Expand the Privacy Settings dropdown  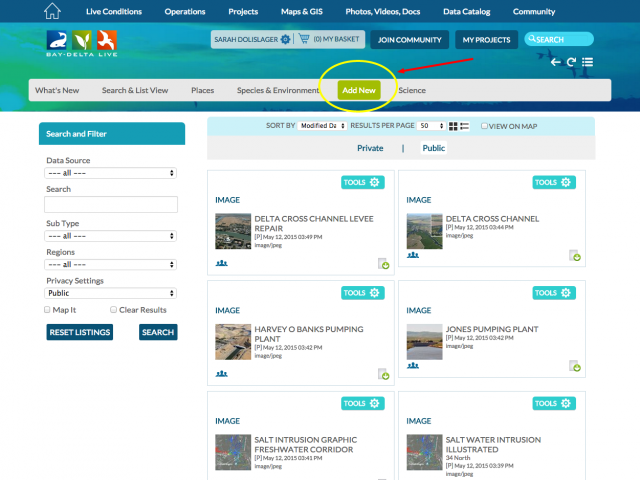[110, 293]
